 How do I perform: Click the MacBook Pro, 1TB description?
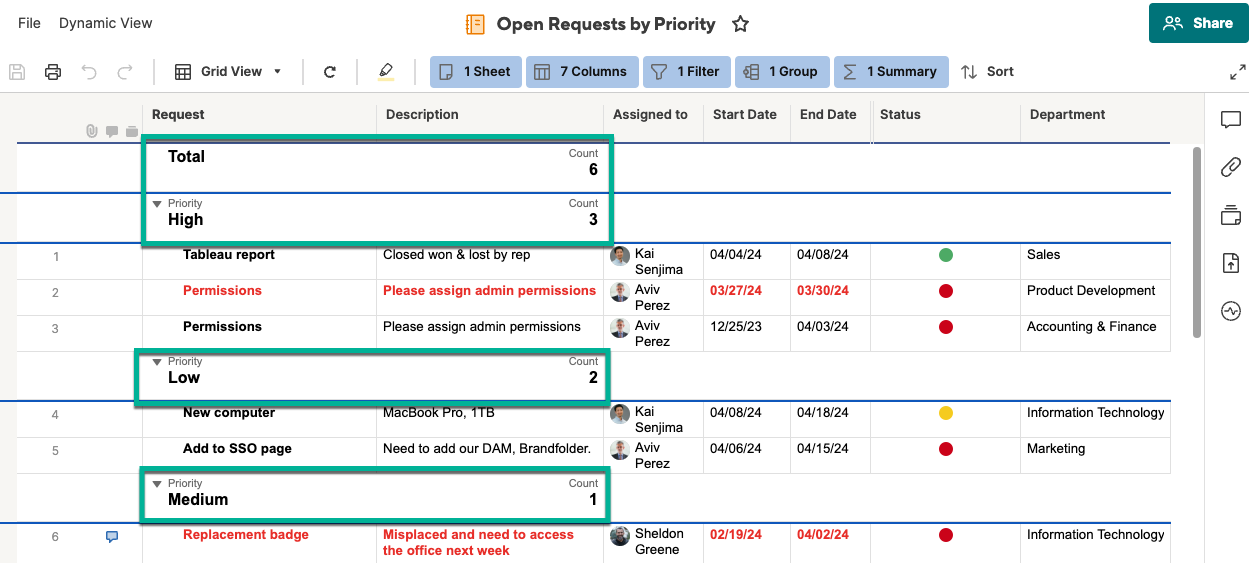pyautogui.click(x=439, y=413)
